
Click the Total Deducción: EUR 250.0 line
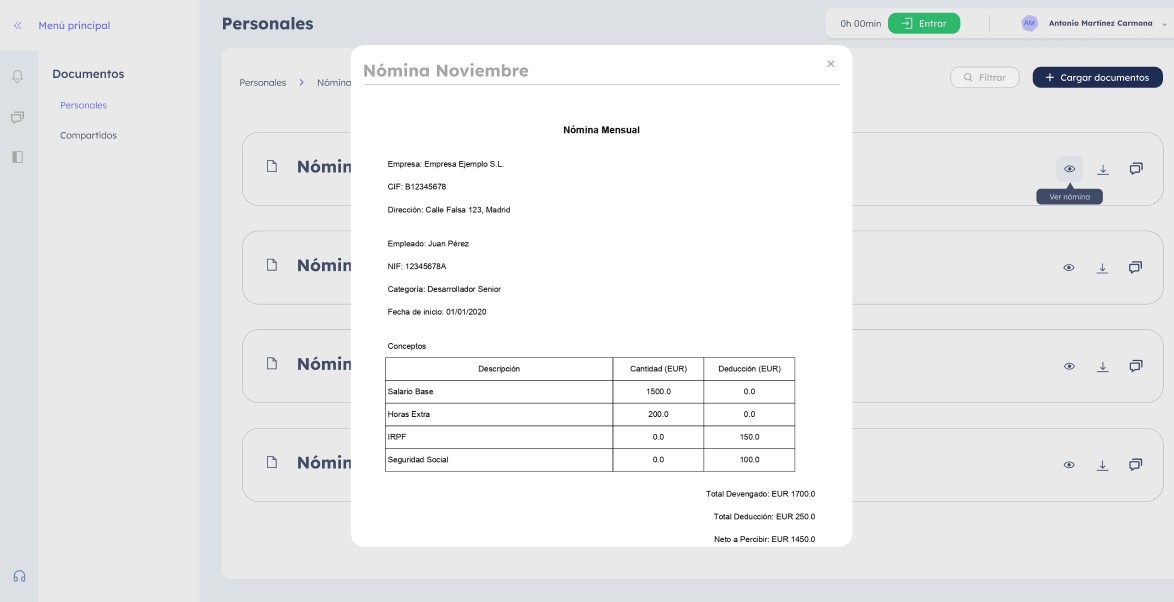pos(764,517)
